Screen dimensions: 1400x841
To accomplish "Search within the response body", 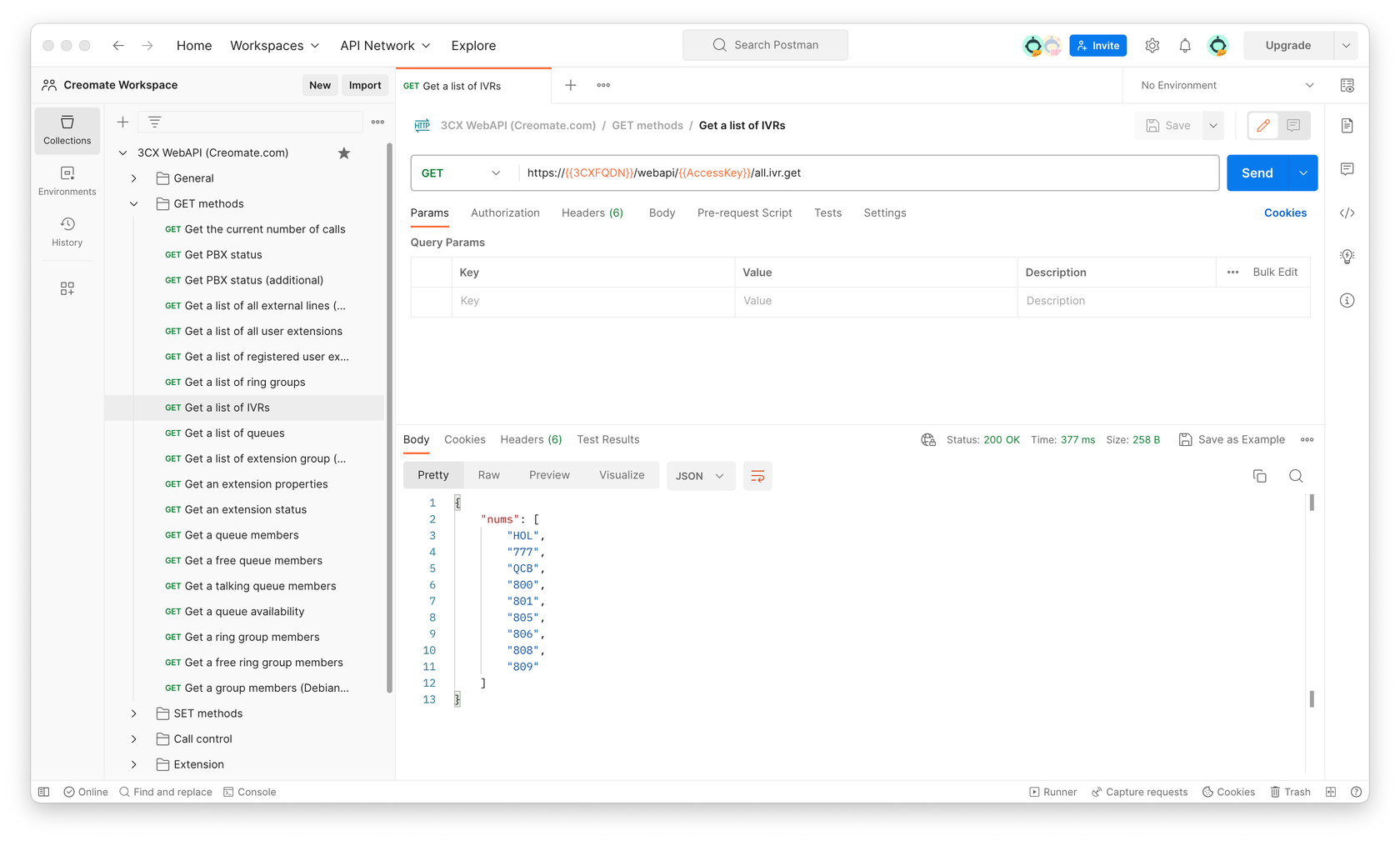I will pyautogui.click(x=1296, y=476).
